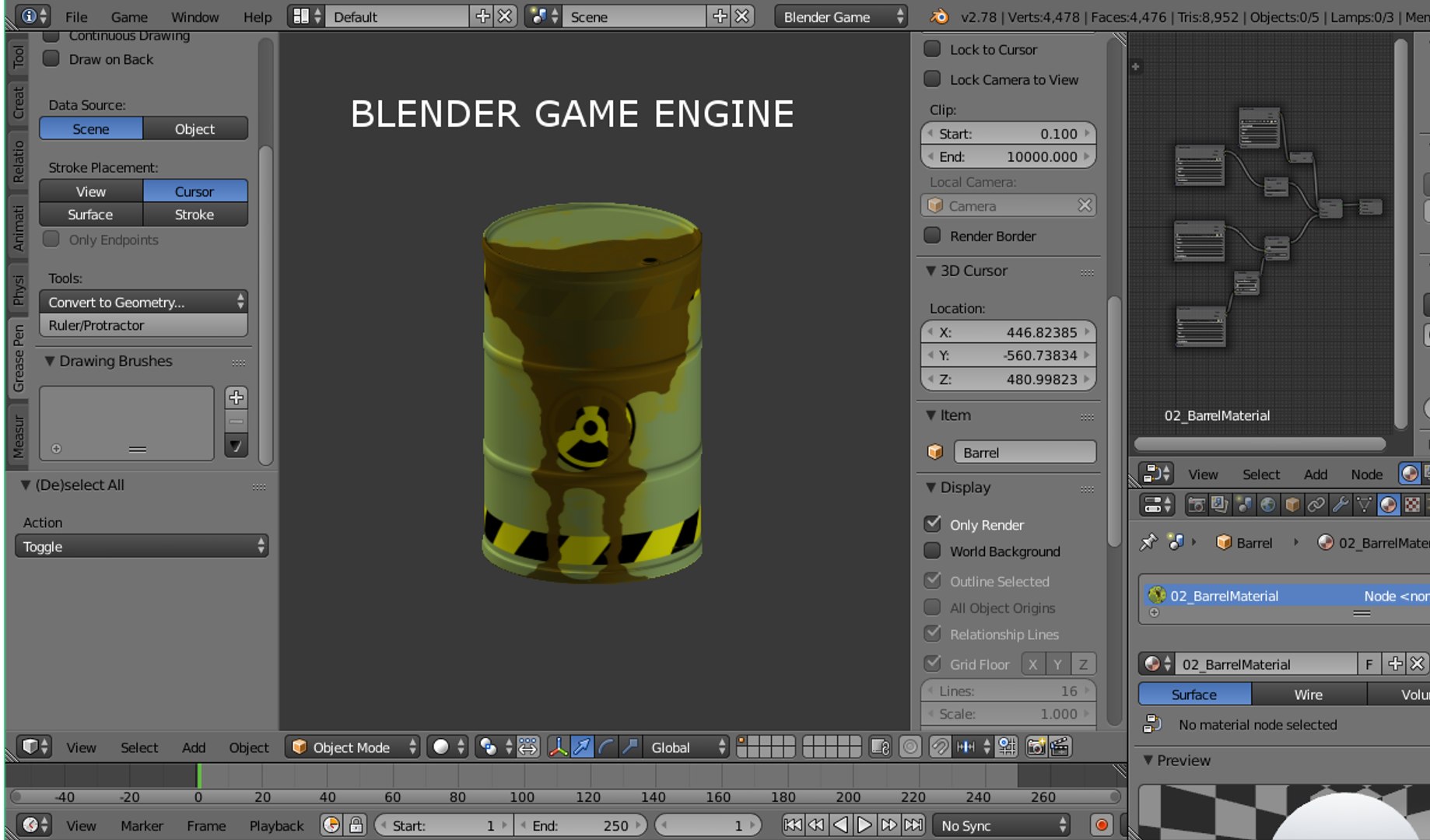Select the Surface material type

[x=1195, y=694]
